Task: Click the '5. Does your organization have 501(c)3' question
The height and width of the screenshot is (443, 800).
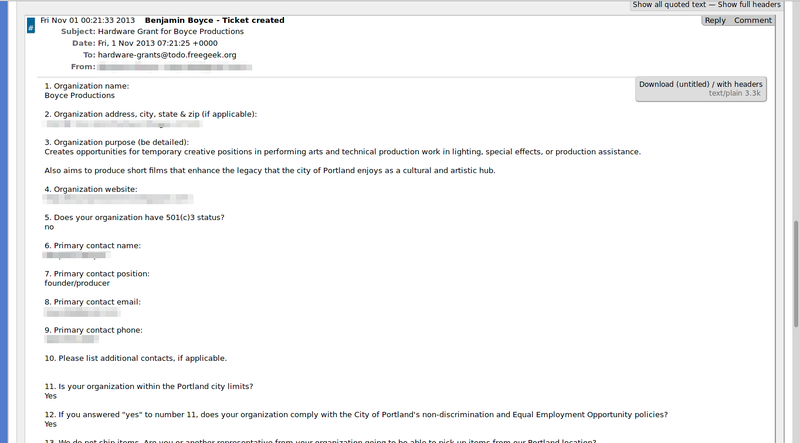Action: (x=134, y=217)
